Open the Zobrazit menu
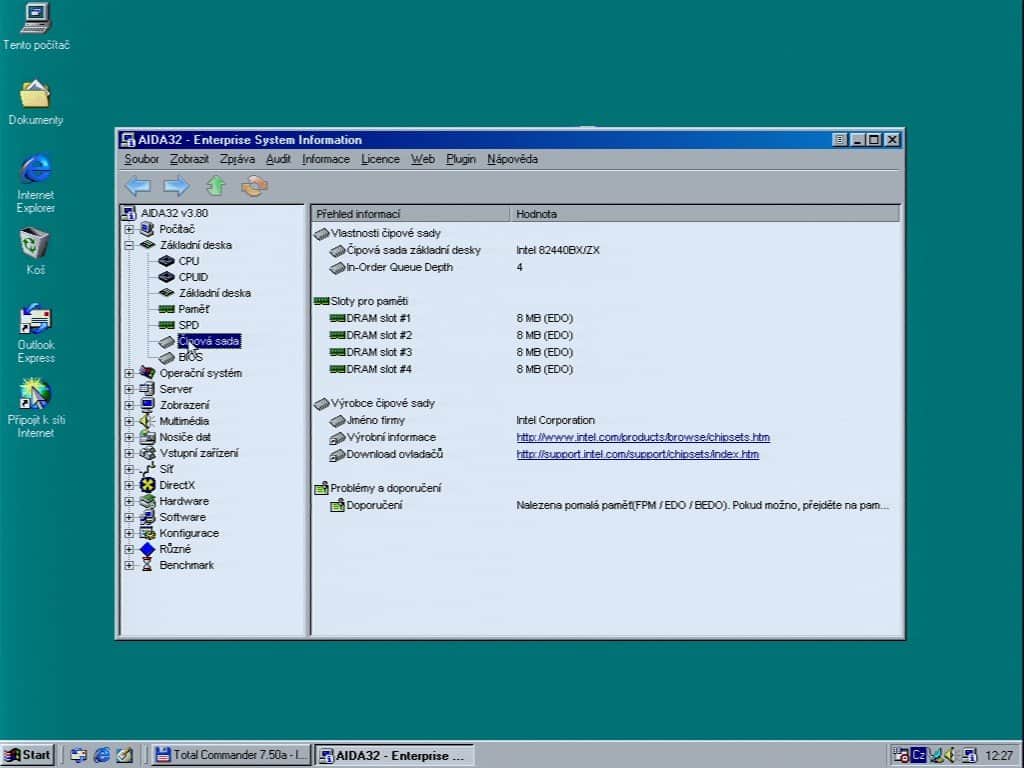This screenshot has width=1024, height=768. [189, 159]
